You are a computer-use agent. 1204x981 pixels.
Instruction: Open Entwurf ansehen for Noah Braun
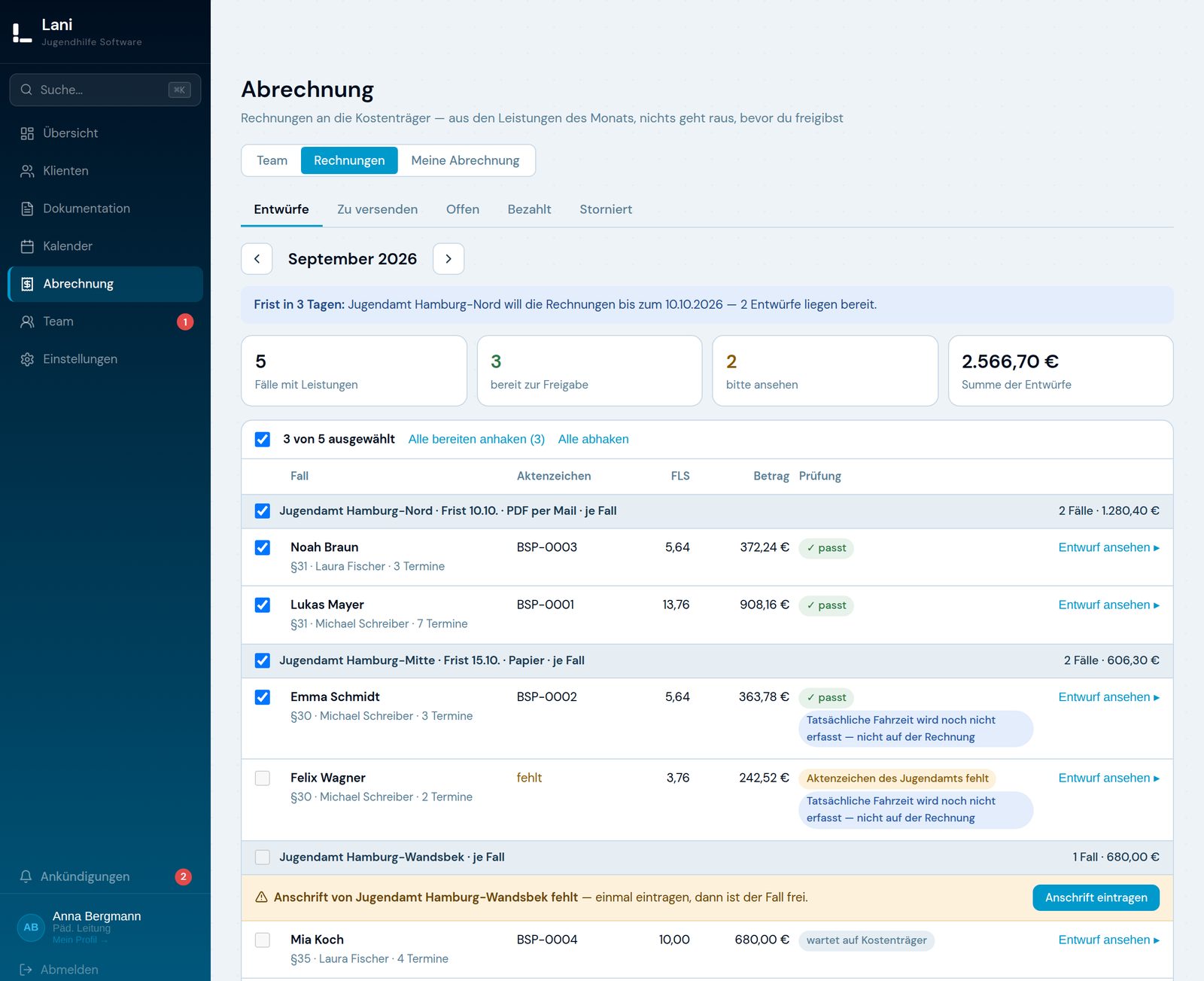tap(1108, 547)
